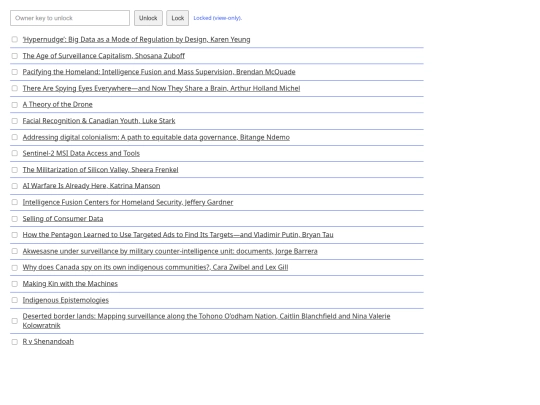Open Facial Recognition & Canadian Youth link
540x405 pixels.
[99, 121]
